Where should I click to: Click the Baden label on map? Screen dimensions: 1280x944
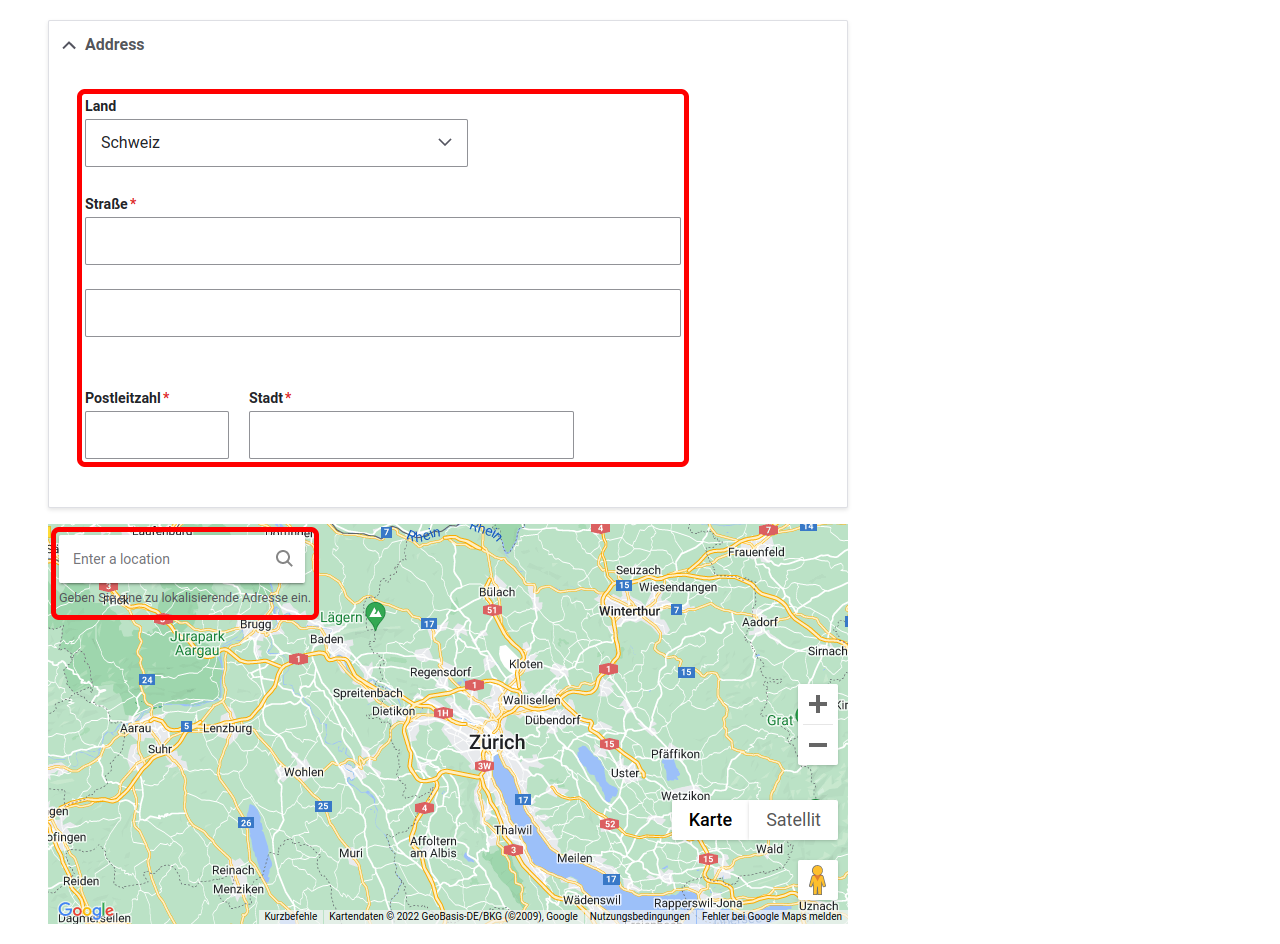click(327, 639)
